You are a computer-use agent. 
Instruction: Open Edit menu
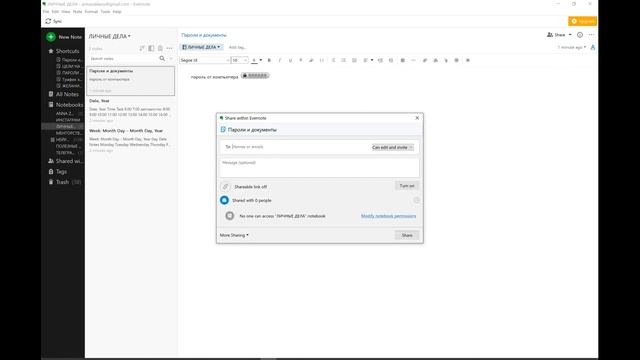tap(55, 11)
